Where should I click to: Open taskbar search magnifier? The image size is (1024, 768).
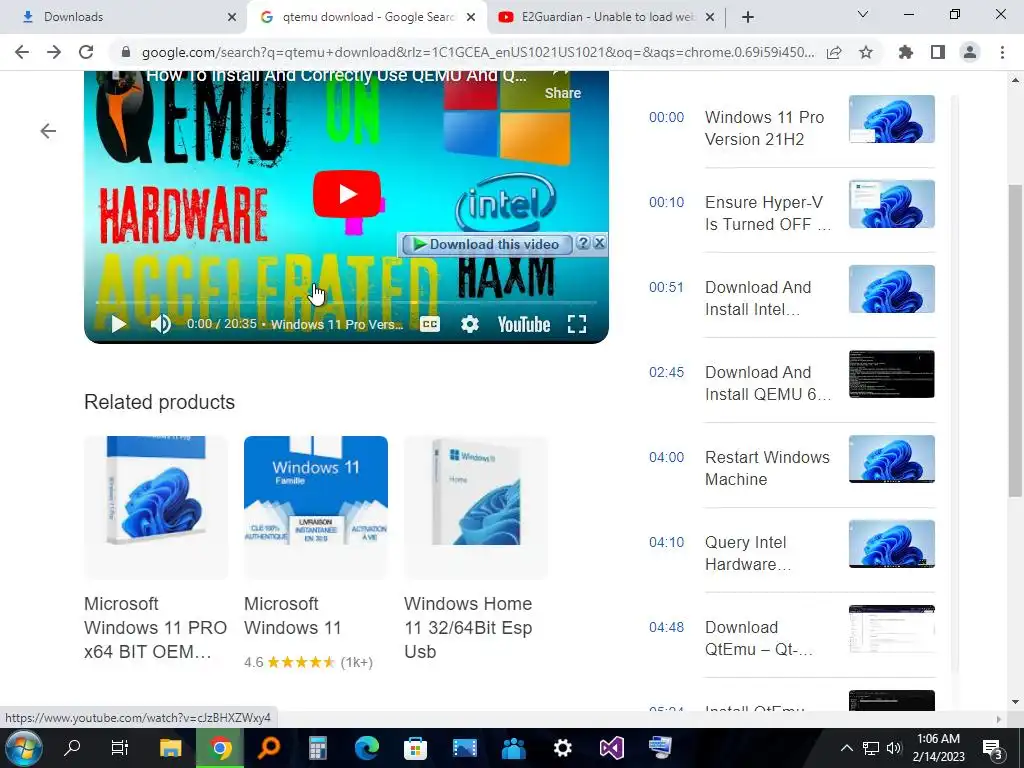(x=72, y=747)
